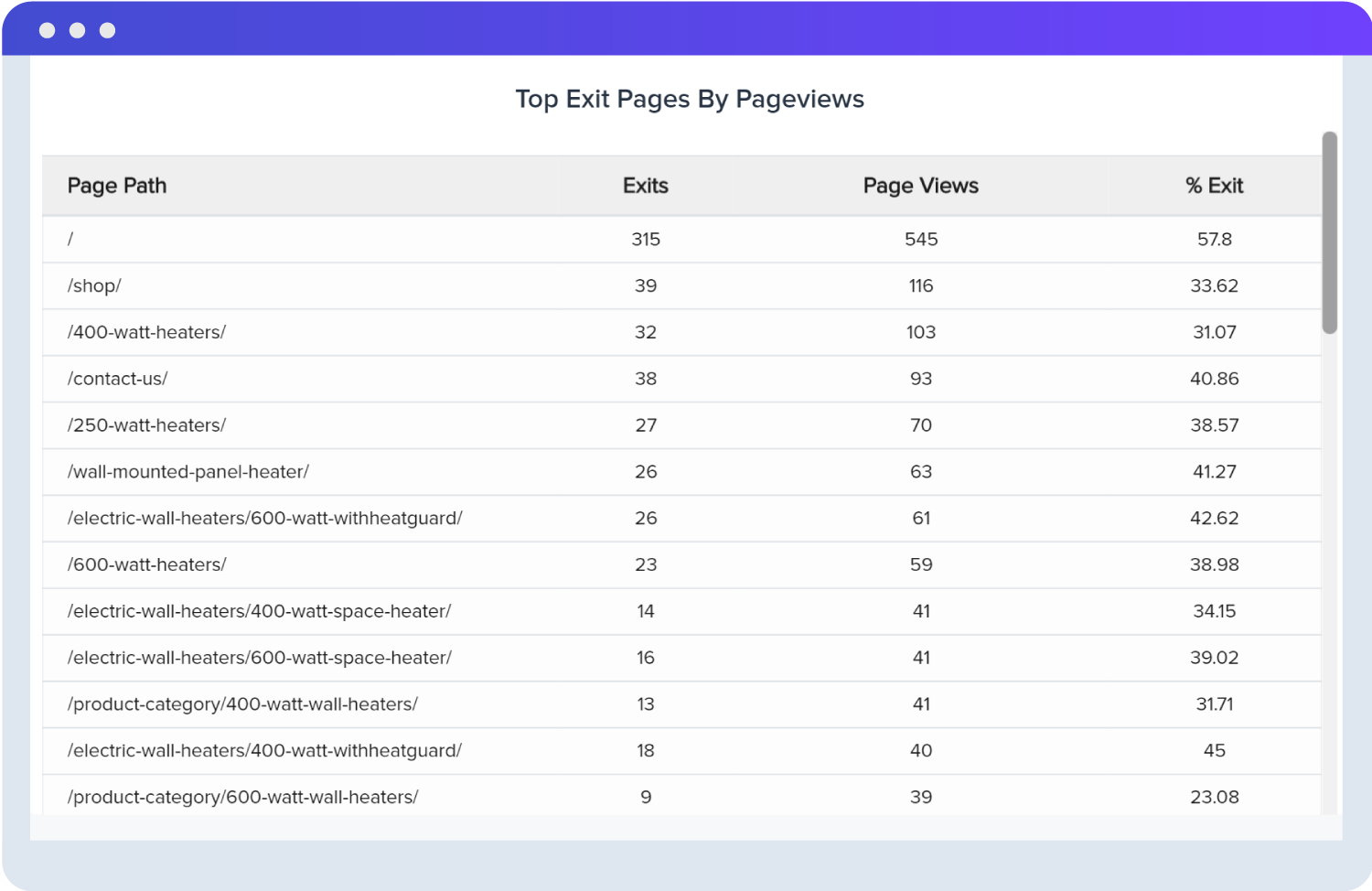Click the Exits value 14
Viewport: 1372px width, 891px height.
pos(646,611)
